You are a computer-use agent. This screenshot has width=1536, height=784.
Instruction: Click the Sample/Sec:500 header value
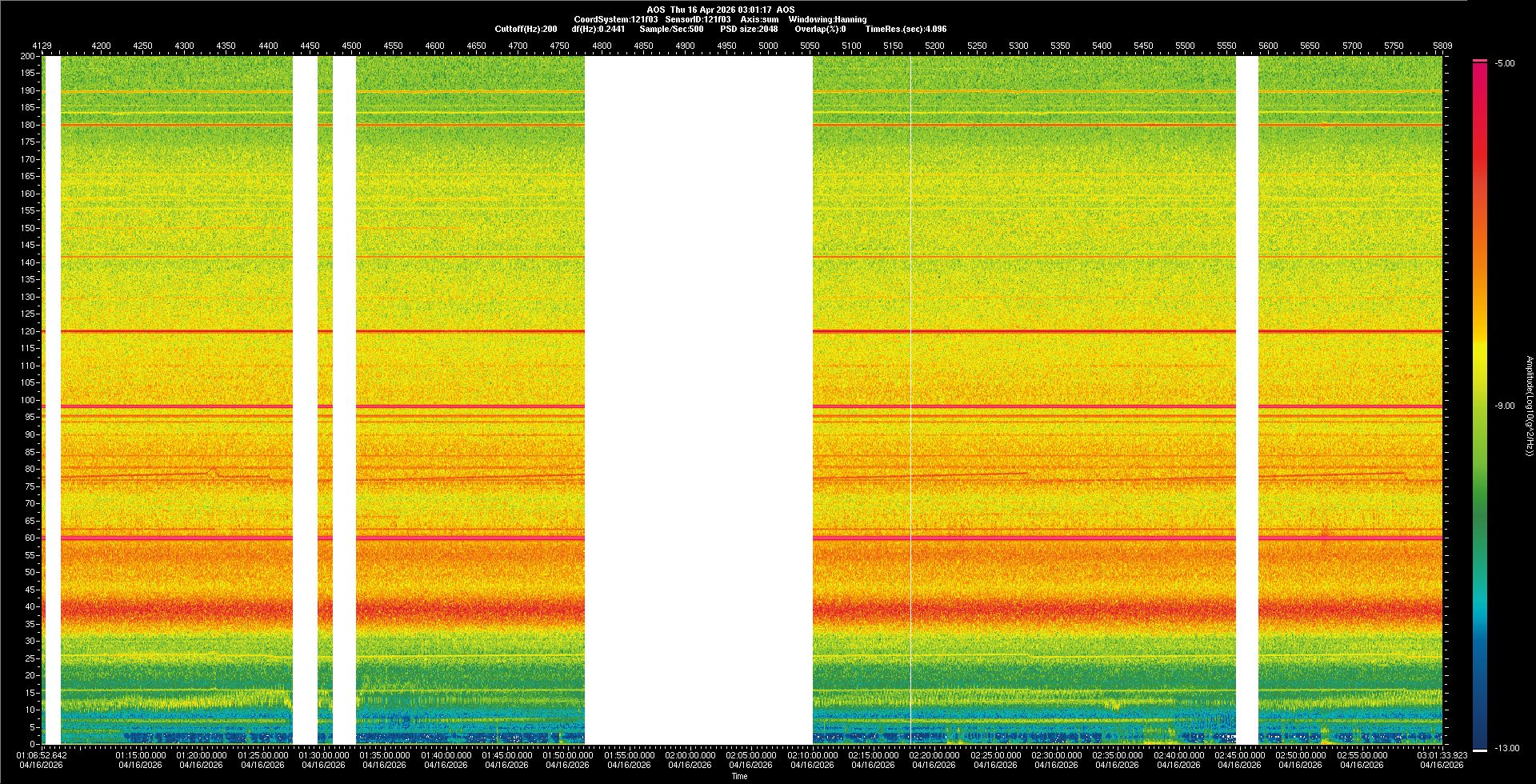[x=671, y=29]
